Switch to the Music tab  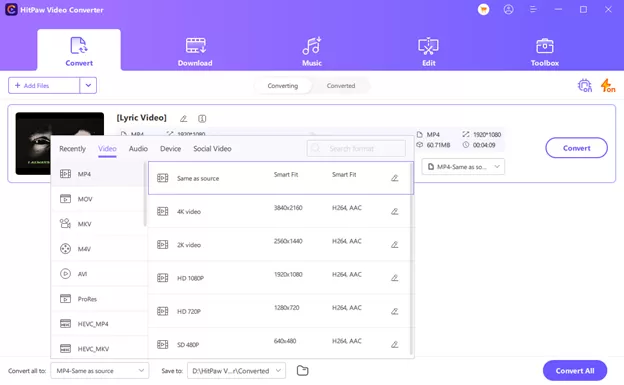click(x=312, y=52)
